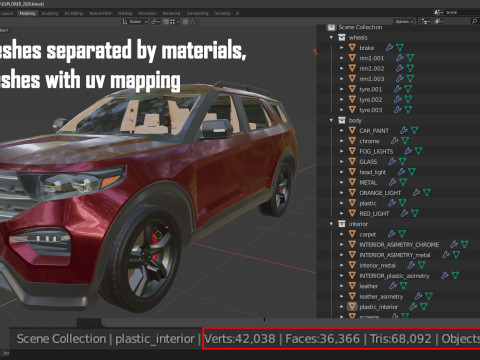The image size is (480, 360).
Task: Click the mesh data icon on leather_asimetry row
Action: [x=429, y=296]
